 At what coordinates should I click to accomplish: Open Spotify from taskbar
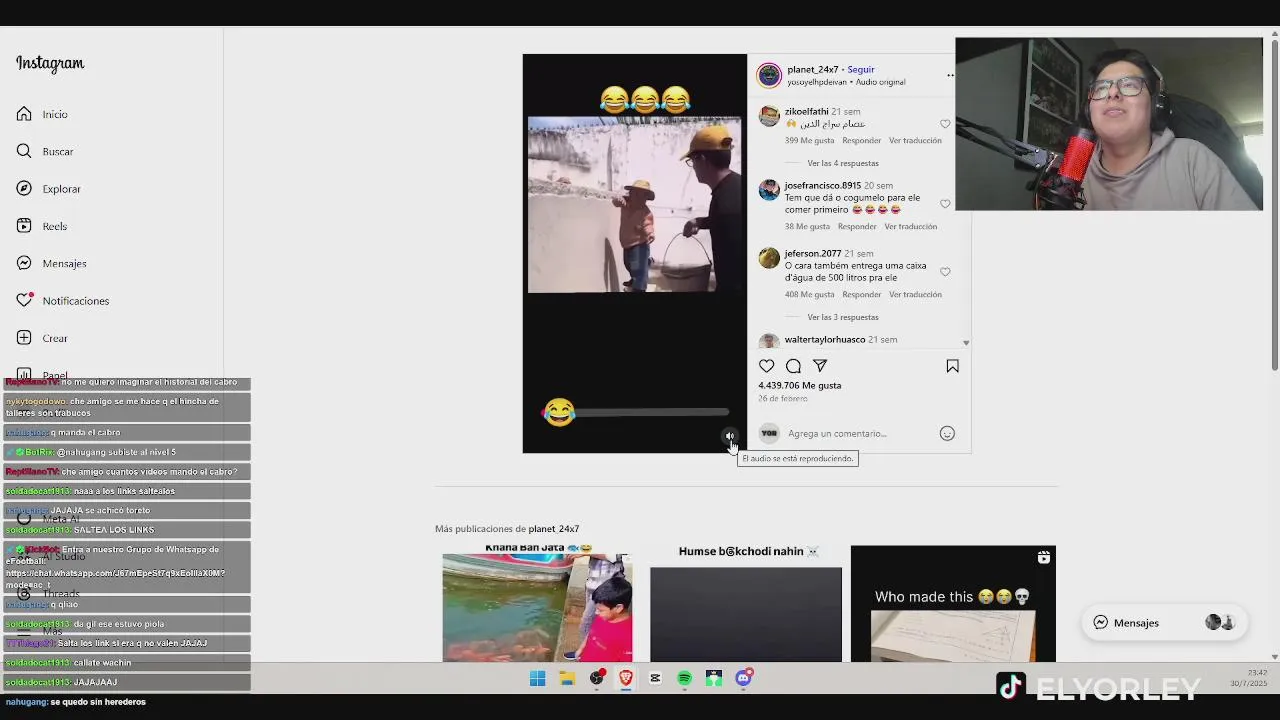(684, 678)
